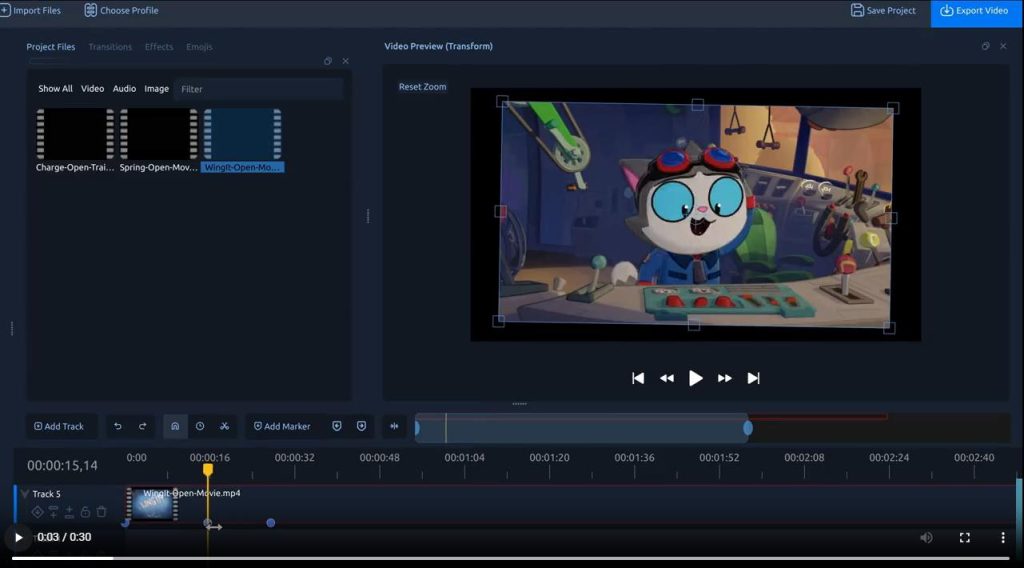Click the bottom-center transform handle on the preview
Viewport: 1024px width, 568px height.
pyautogui.click(x=694, y=324)
